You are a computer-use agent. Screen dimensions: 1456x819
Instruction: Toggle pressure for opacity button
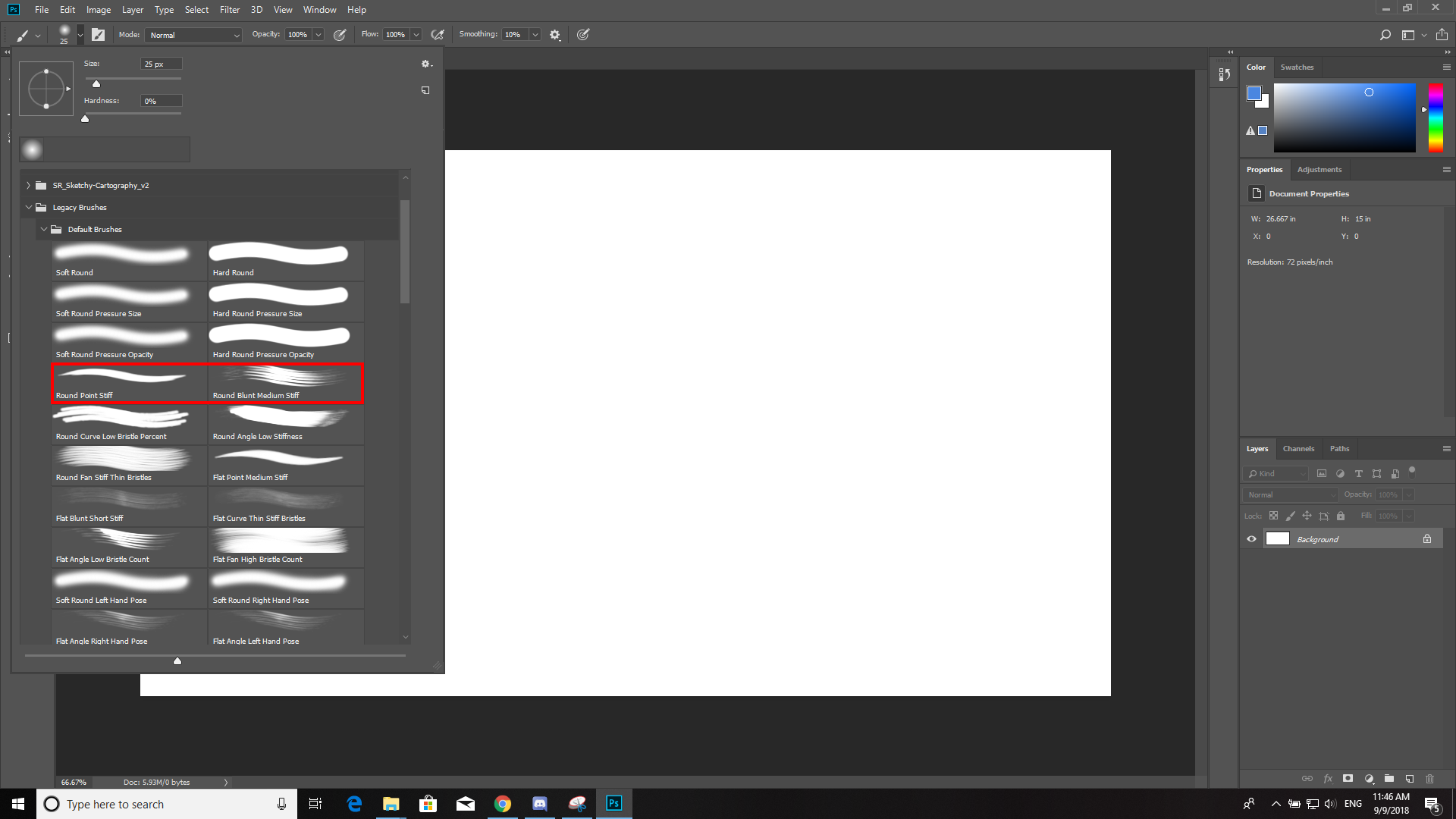[340, 35]
